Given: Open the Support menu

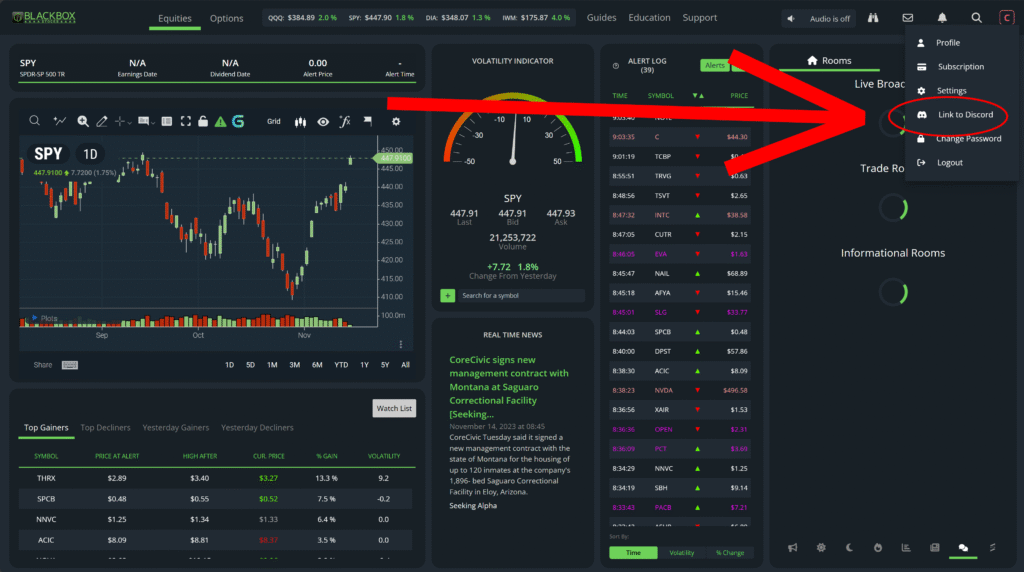Looking at the screenshot, I should point(699,18).
